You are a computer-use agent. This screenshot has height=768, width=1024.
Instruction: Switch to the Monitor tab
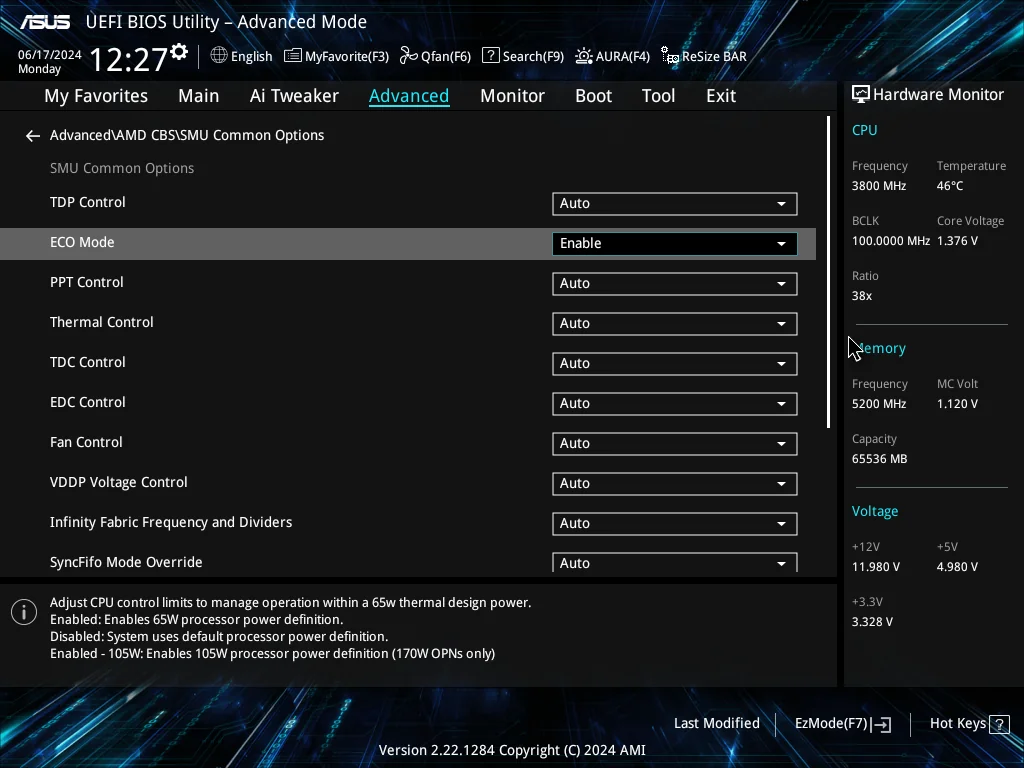512,96
